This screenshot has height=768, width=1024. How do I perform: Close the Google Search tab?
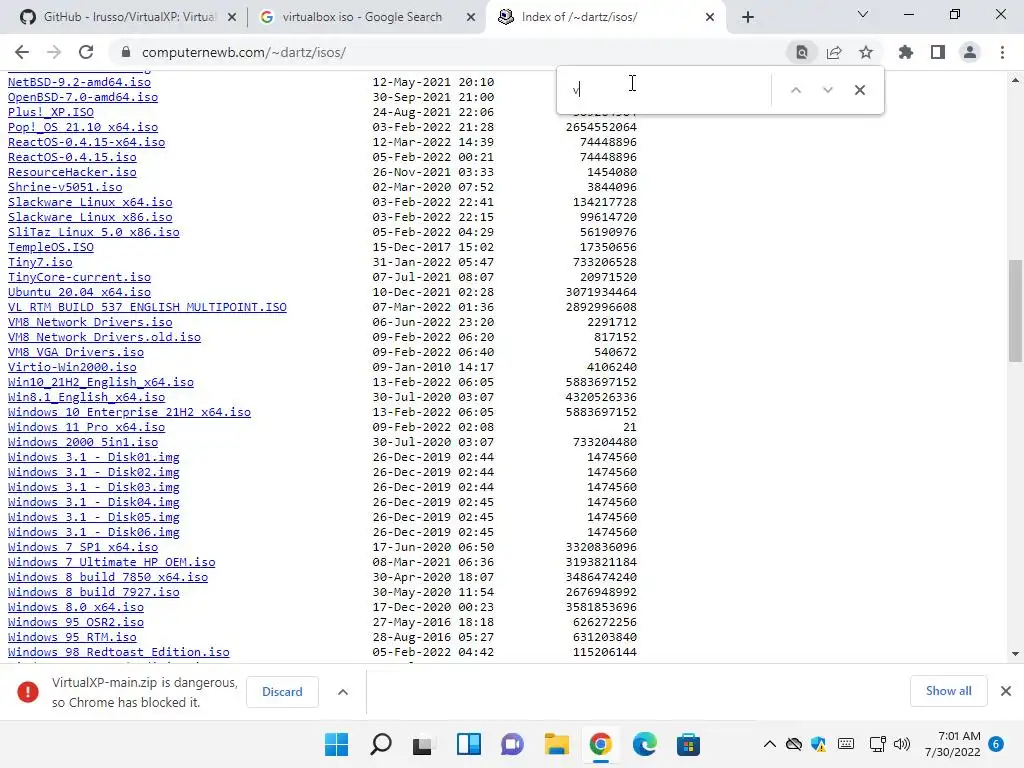coord(471,17)
